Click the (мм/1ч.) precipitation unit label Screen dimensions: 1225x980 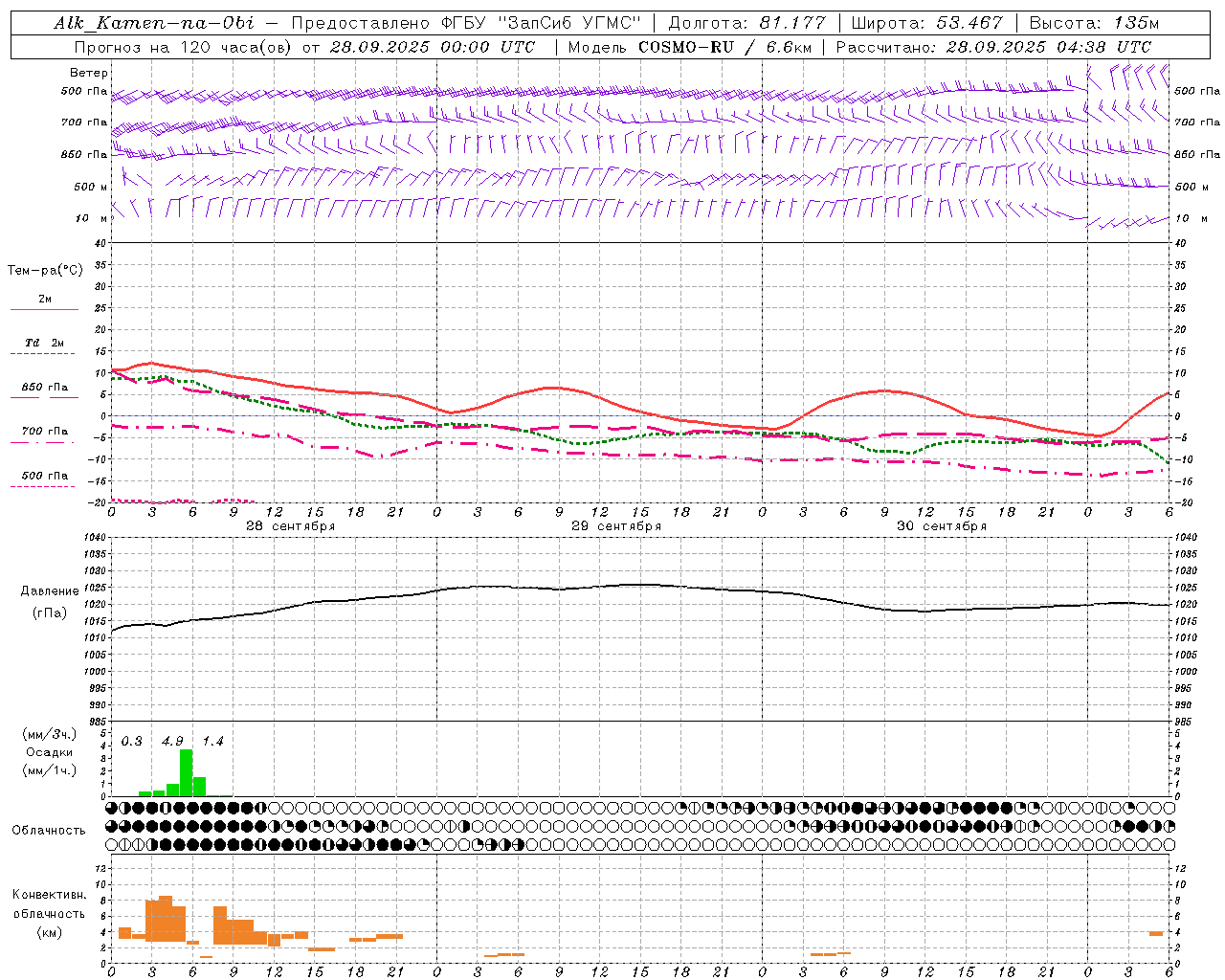(x=49, y=770)
